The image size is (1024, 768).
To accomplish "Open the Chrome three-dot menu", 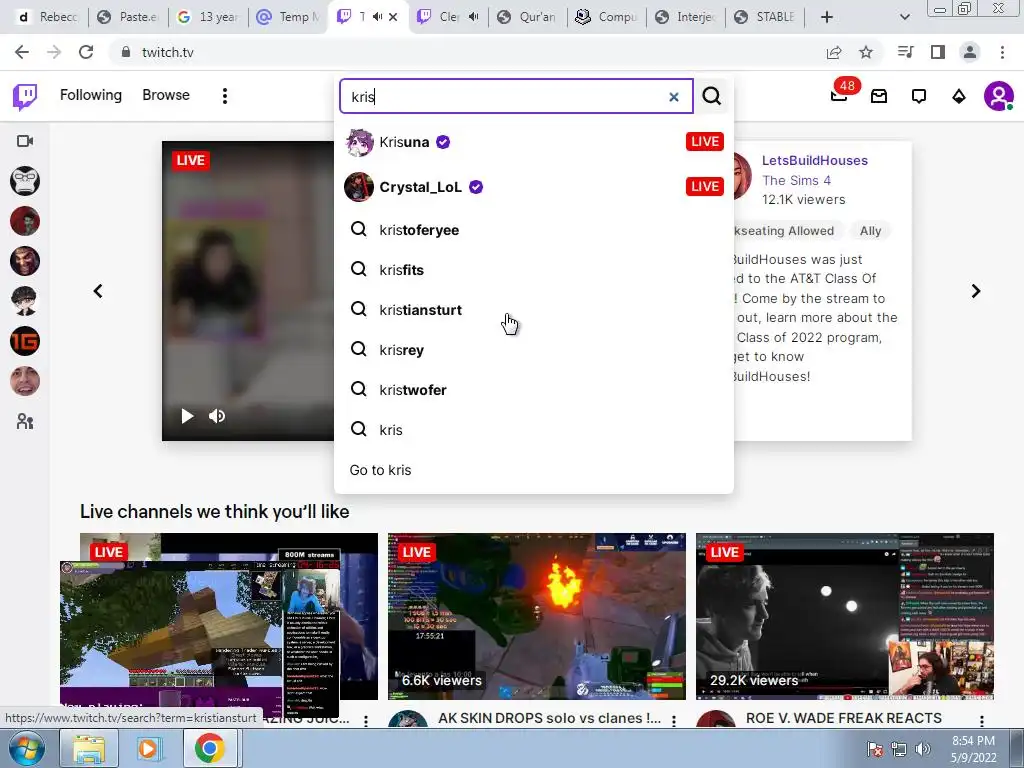I will [x=1002, y=52].
